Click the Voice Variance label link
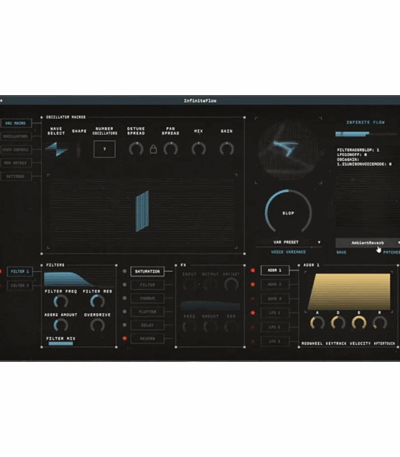 [x=288, y=252]
